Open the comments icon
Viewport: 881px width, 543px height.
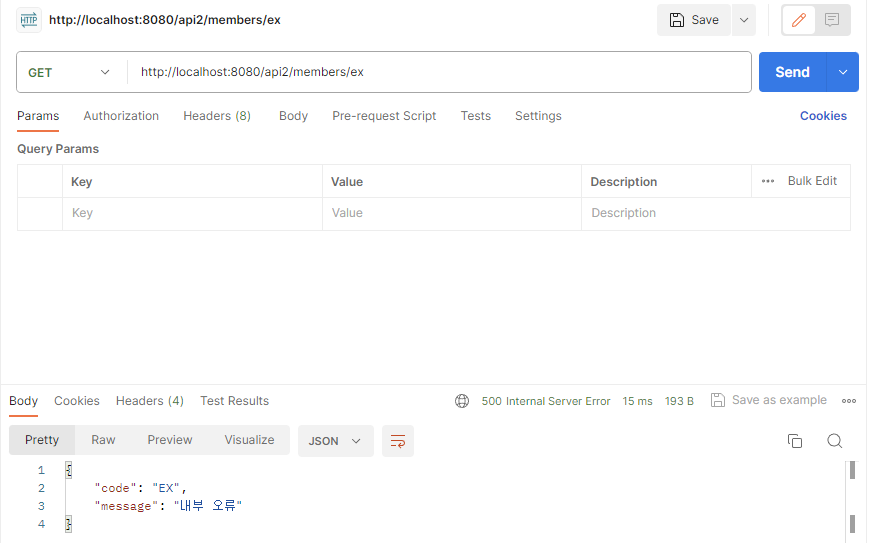[832, 20]
